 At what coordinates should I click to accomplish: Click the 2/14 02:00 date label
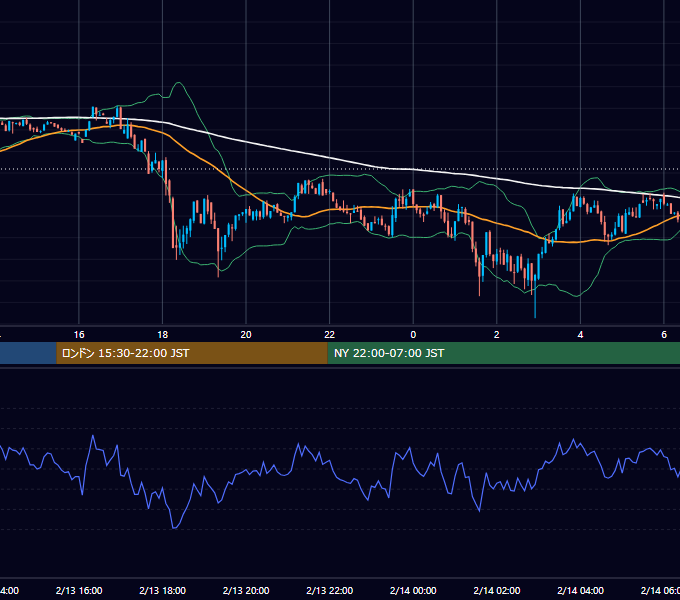point(497,590)
